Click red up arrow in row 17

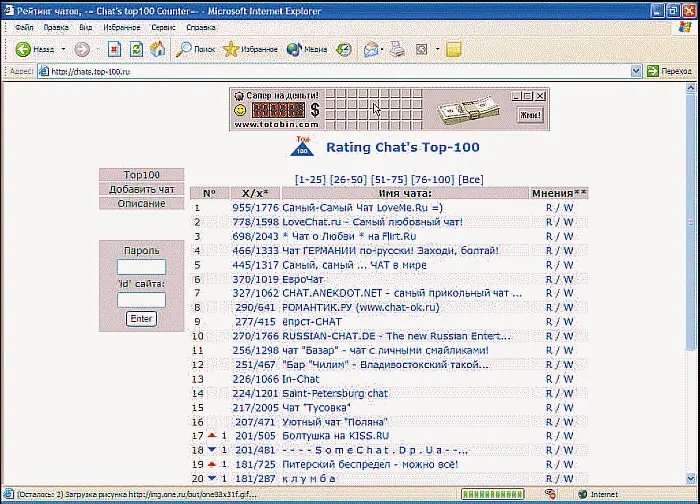point(212,435)
